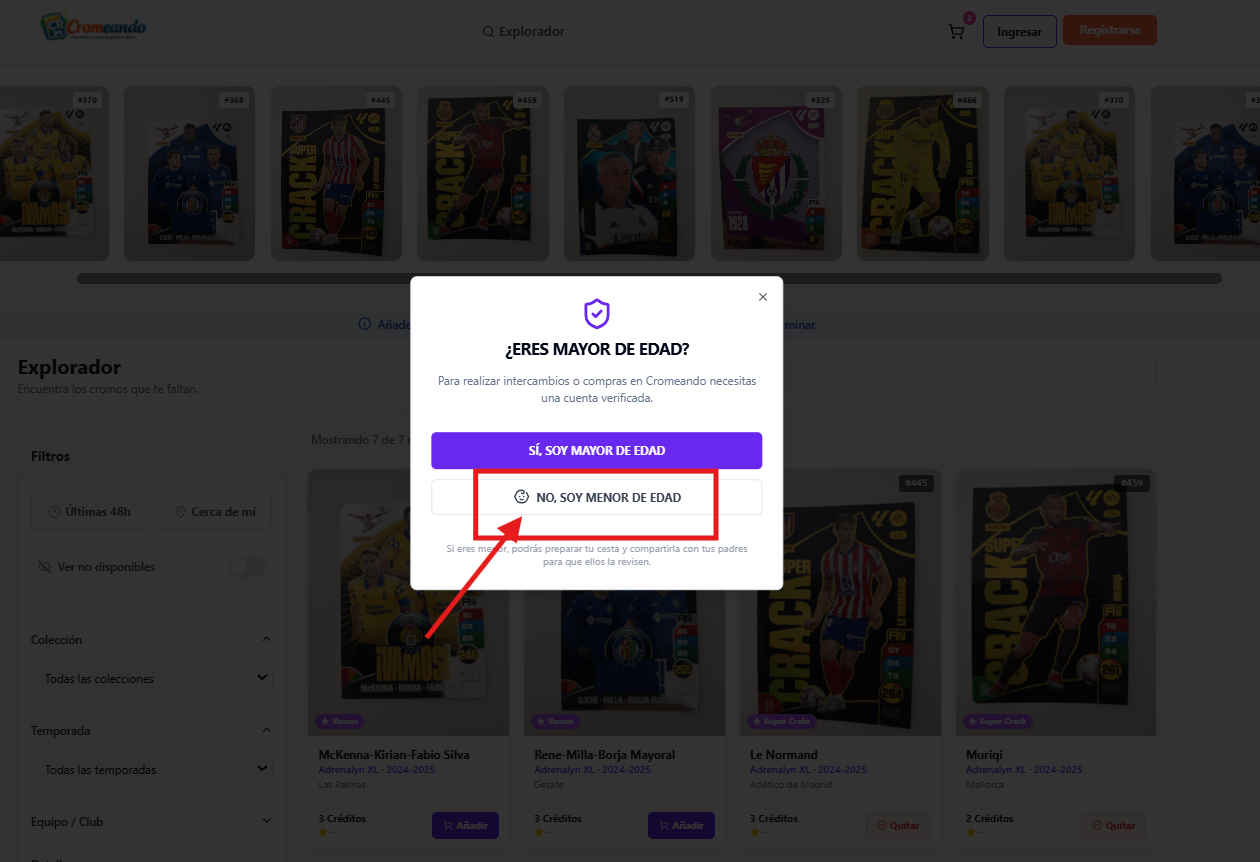
Task: Confirm Sí, soy mayor de edad
Action: point(596,450)
